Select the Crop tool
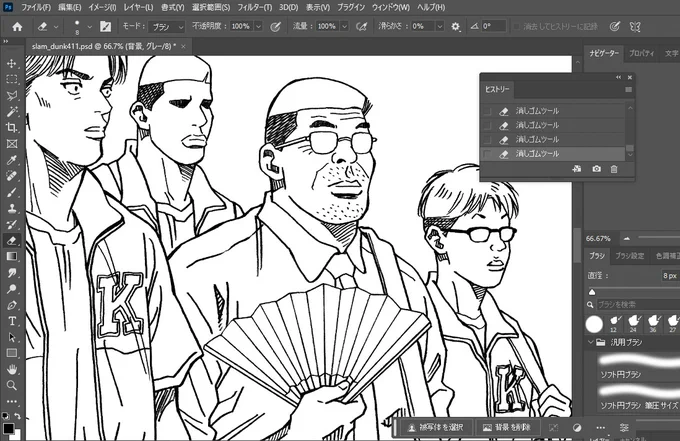 pos(12,127)
